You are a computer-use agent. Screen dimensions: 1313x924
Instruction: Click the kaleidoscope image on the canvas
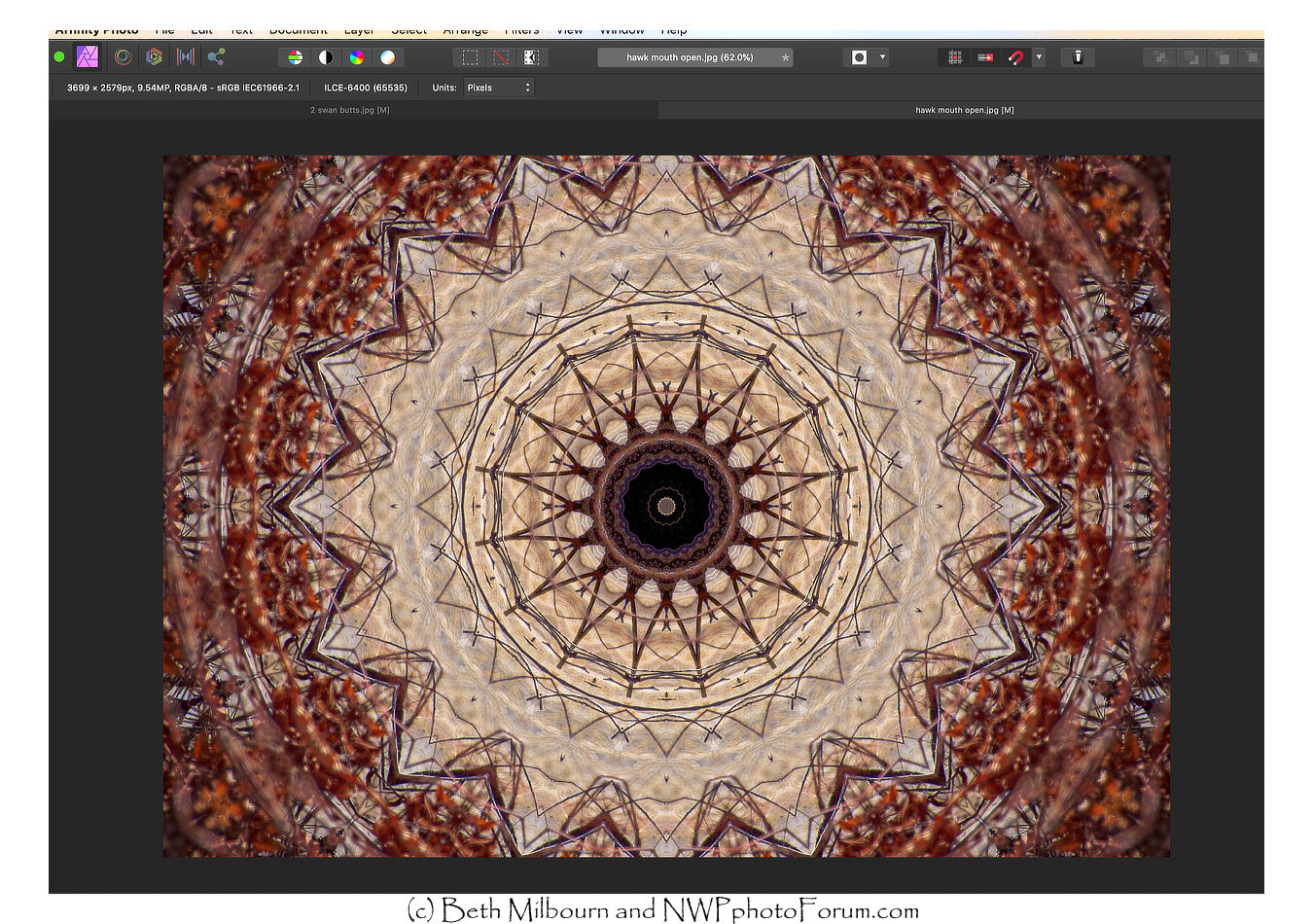click(x=666, y=506)
